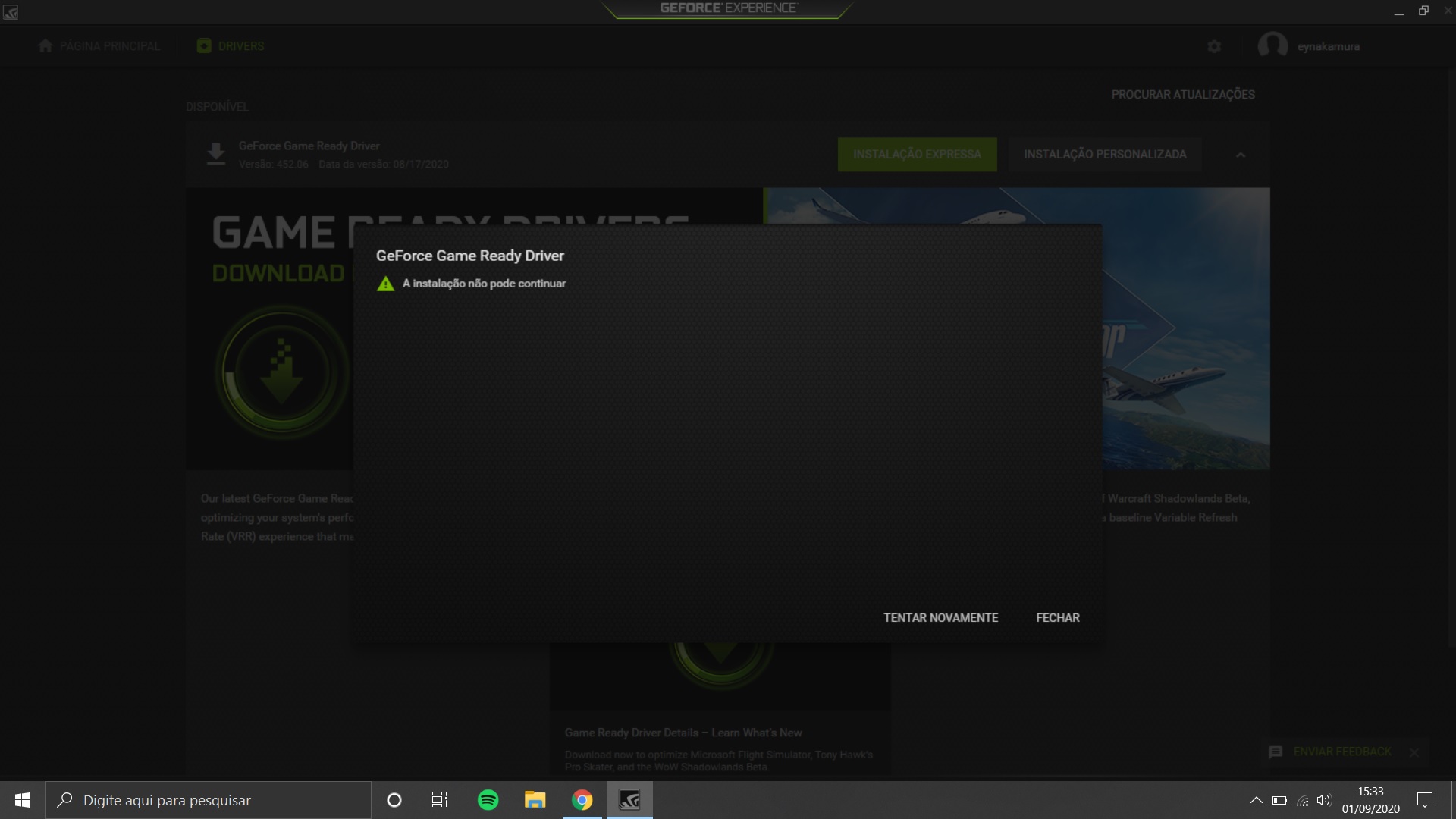Image resolution: width=1456 pixels, height=819 pixels.
Task: Open Game Ready Driver Details article
Action: pyautogui.click(x=682, y=733)
